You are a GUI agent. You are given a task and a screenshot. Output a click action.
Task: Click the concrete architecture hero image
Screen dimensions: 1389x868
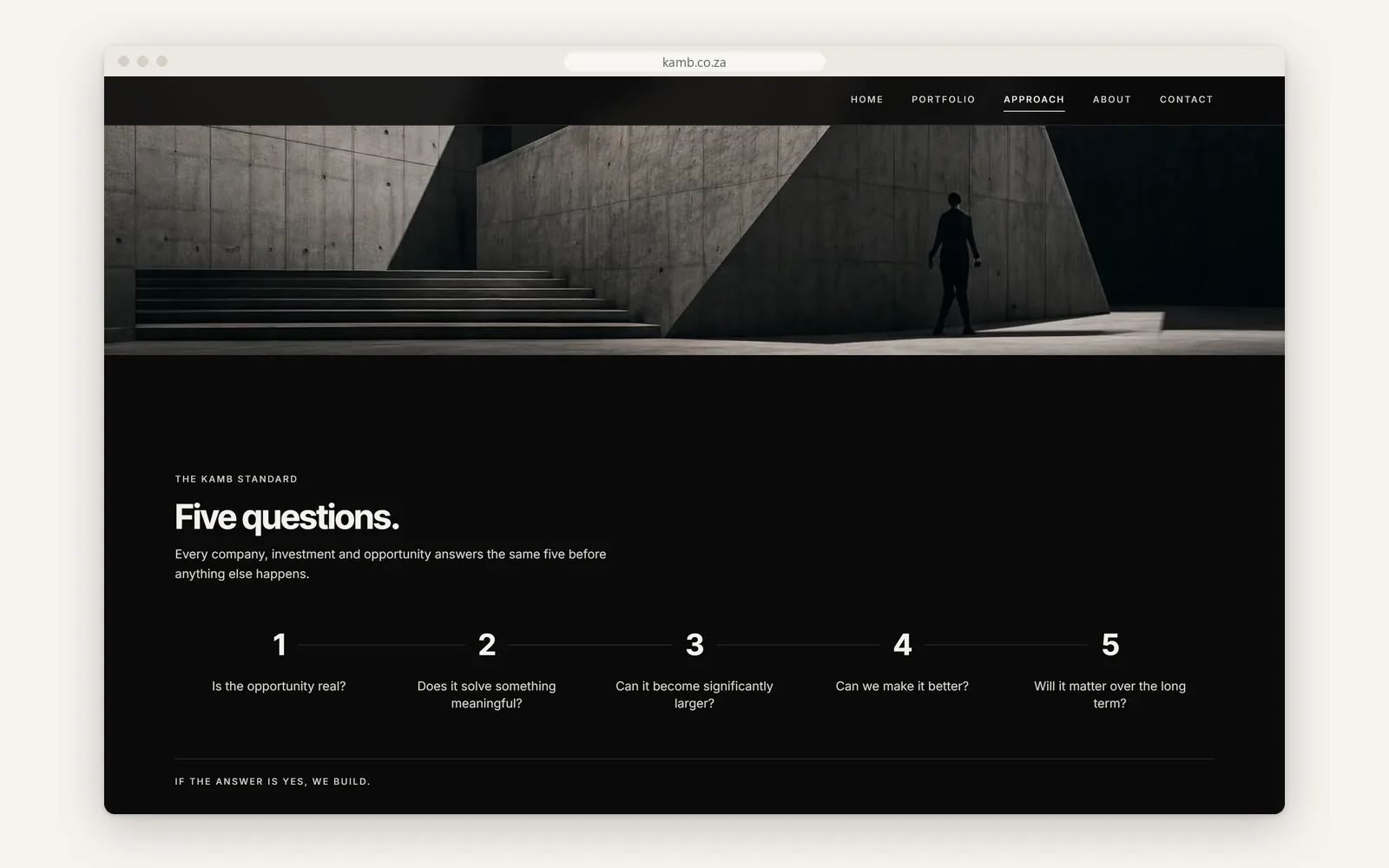coord(694,240)
